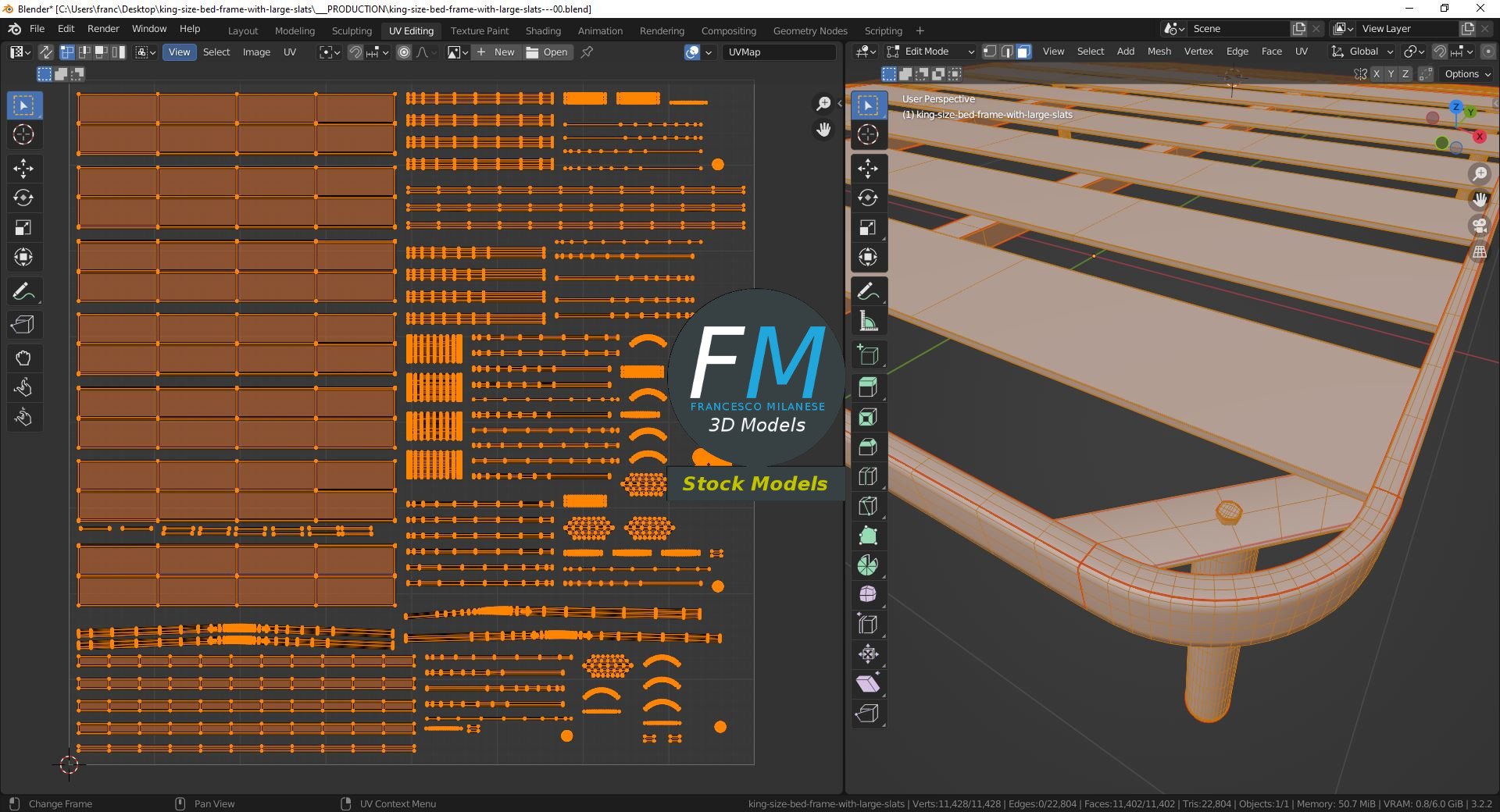The width and height of the screenshot is (1500, 812).
Task: Select the Smooth tool in the 3D viewport
Action: 868,595
